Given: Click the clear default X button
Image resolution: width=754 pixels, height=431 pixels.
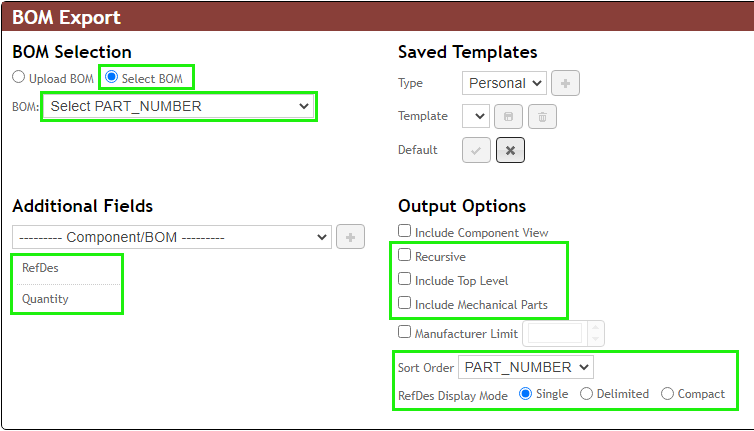Looking at the screenshot, I should coord(510,150).
